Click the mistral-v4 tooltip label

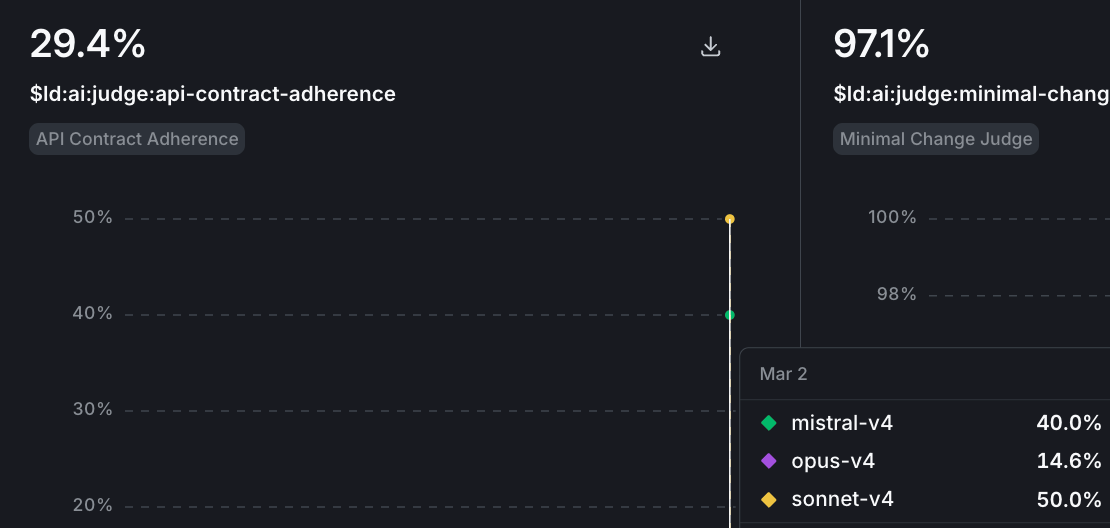842,423
